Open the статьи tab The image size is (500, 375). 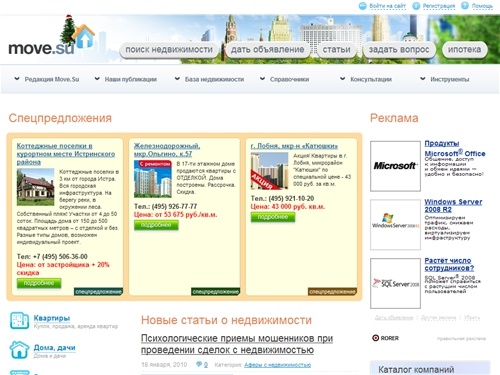click(336, 50)
